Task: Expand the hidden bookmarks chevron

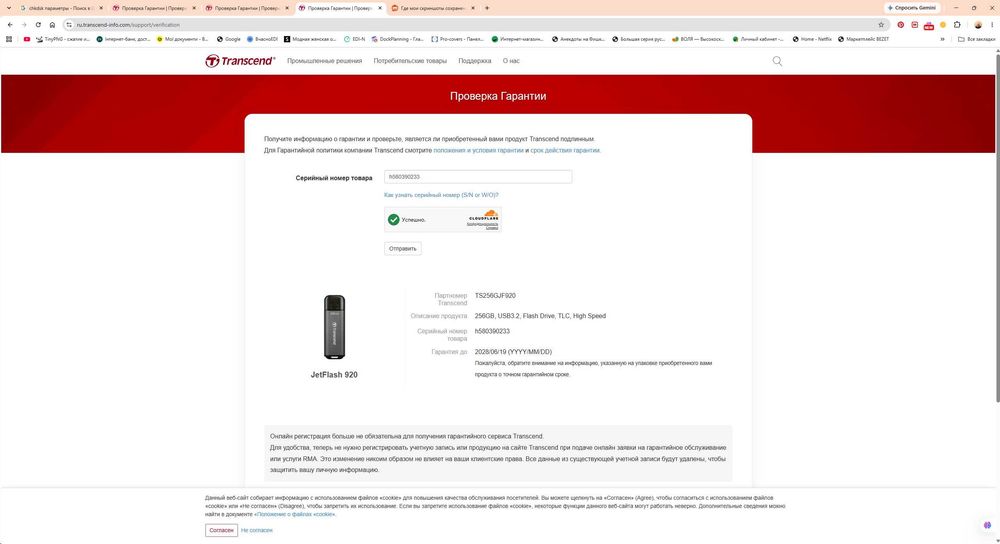Action: tap(943, 39)
